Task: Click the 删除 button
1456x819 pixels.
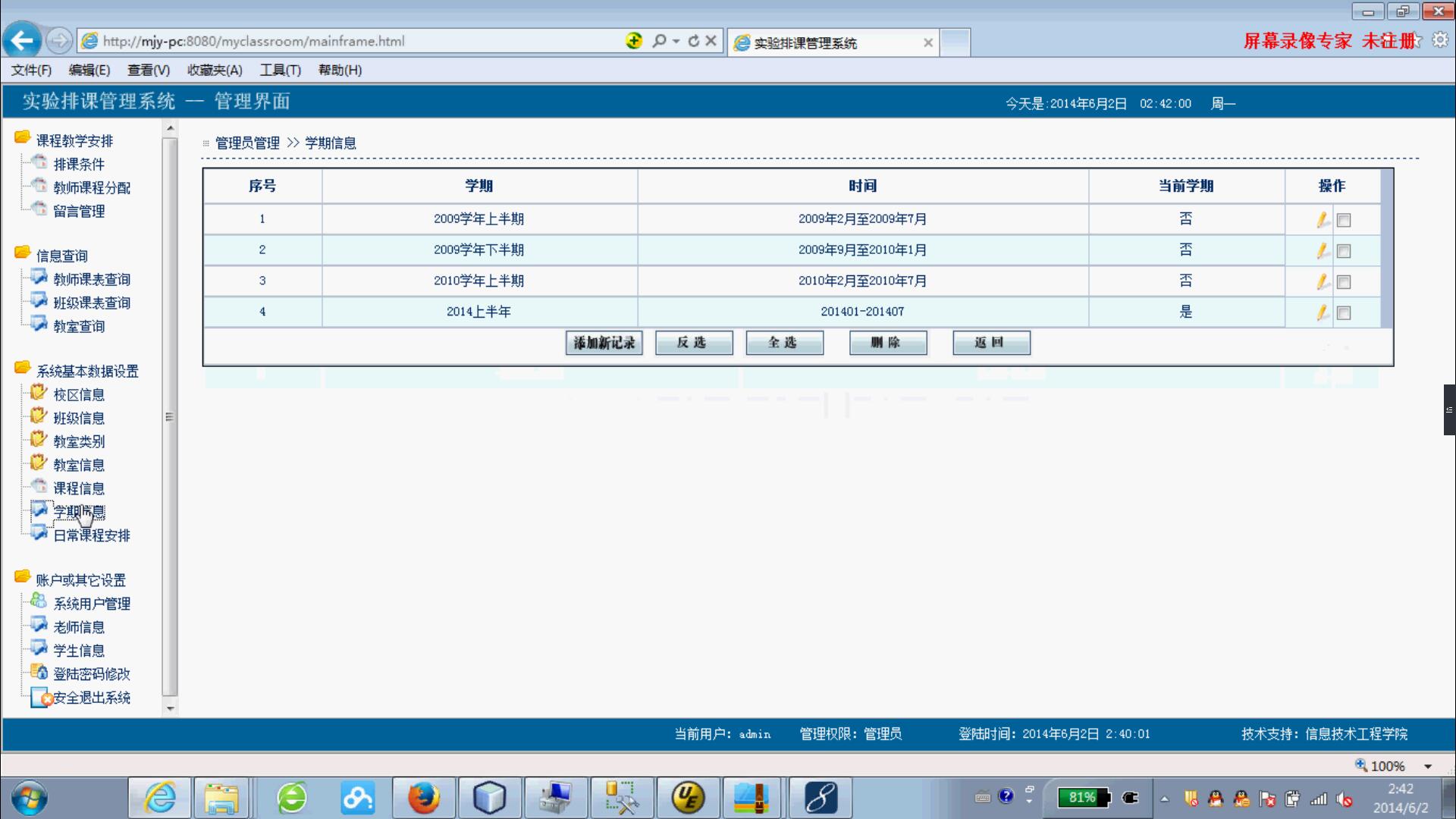Action: point(888,343)
